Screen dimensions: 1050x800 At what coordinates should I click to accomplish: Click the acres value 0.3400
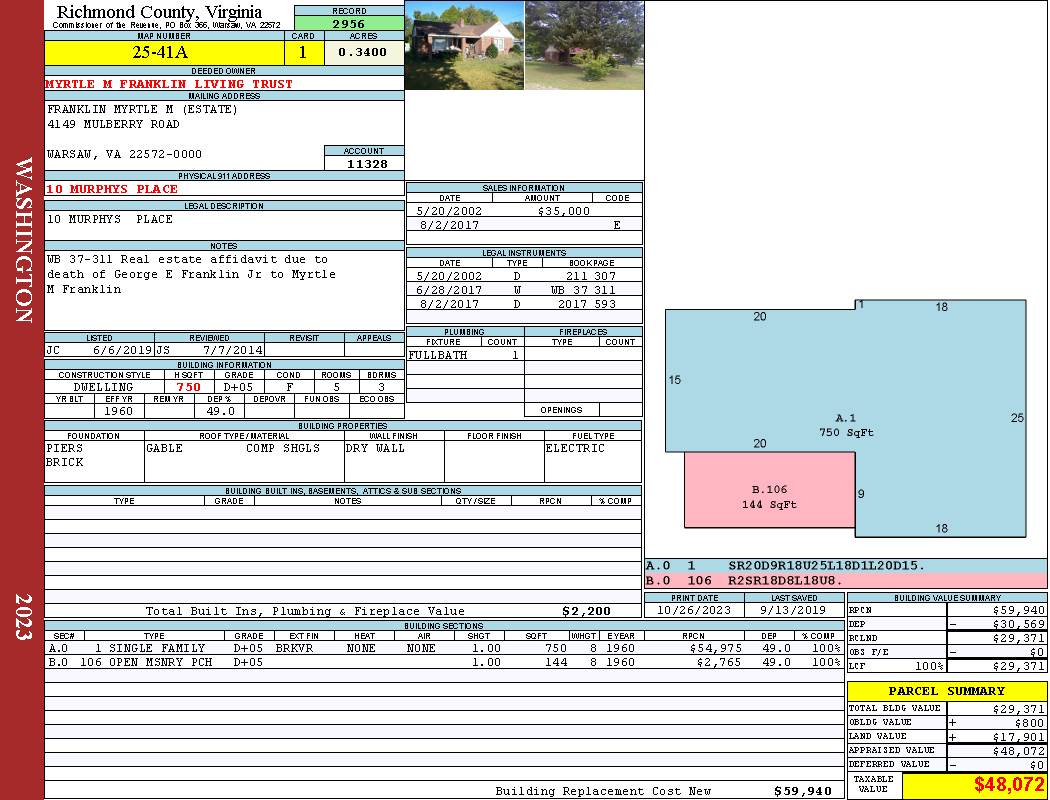tap(362, 52)
